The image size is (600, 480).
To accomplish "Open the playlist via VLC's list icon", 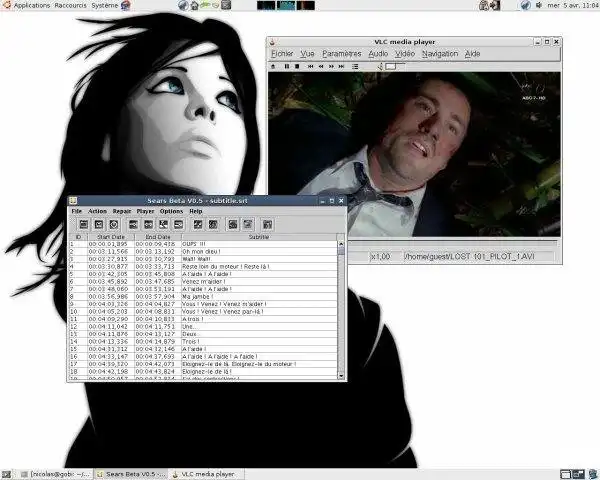I will click(x=355, y=67).
